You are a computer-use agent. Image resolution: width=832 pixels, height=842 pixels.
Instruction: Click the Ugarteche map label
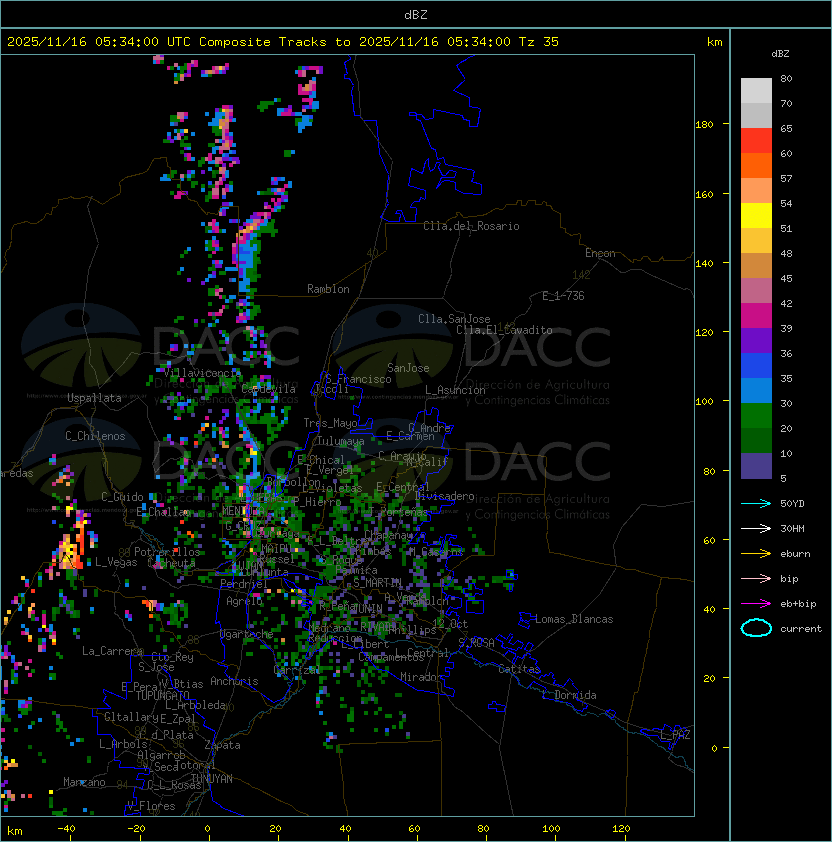click(247, 634)
